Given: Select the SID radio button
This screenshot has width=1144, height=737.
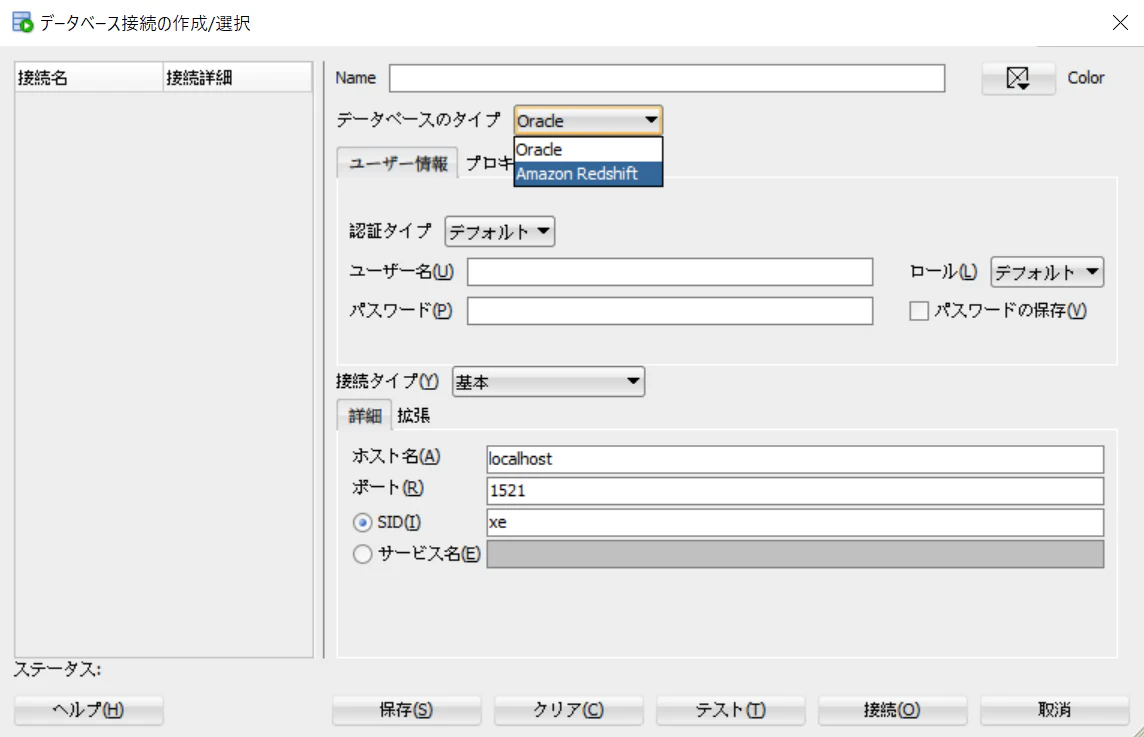Looking at the screenshot, I should tap(362, 522).
